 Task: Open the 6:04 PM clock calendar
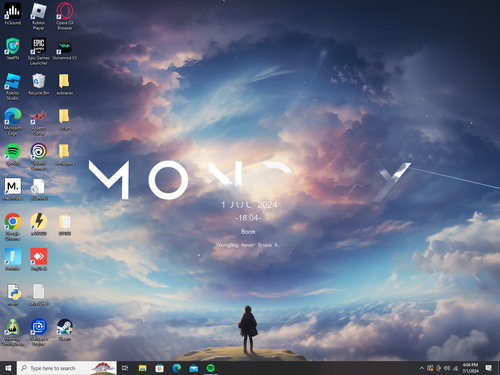pyautogui.click(x=470, y=368)
